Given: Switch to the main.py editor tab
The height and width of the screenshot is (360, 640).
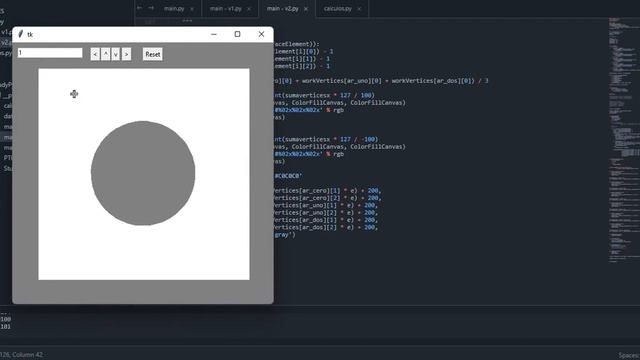Looking at the screenshot, I should 174,9.
